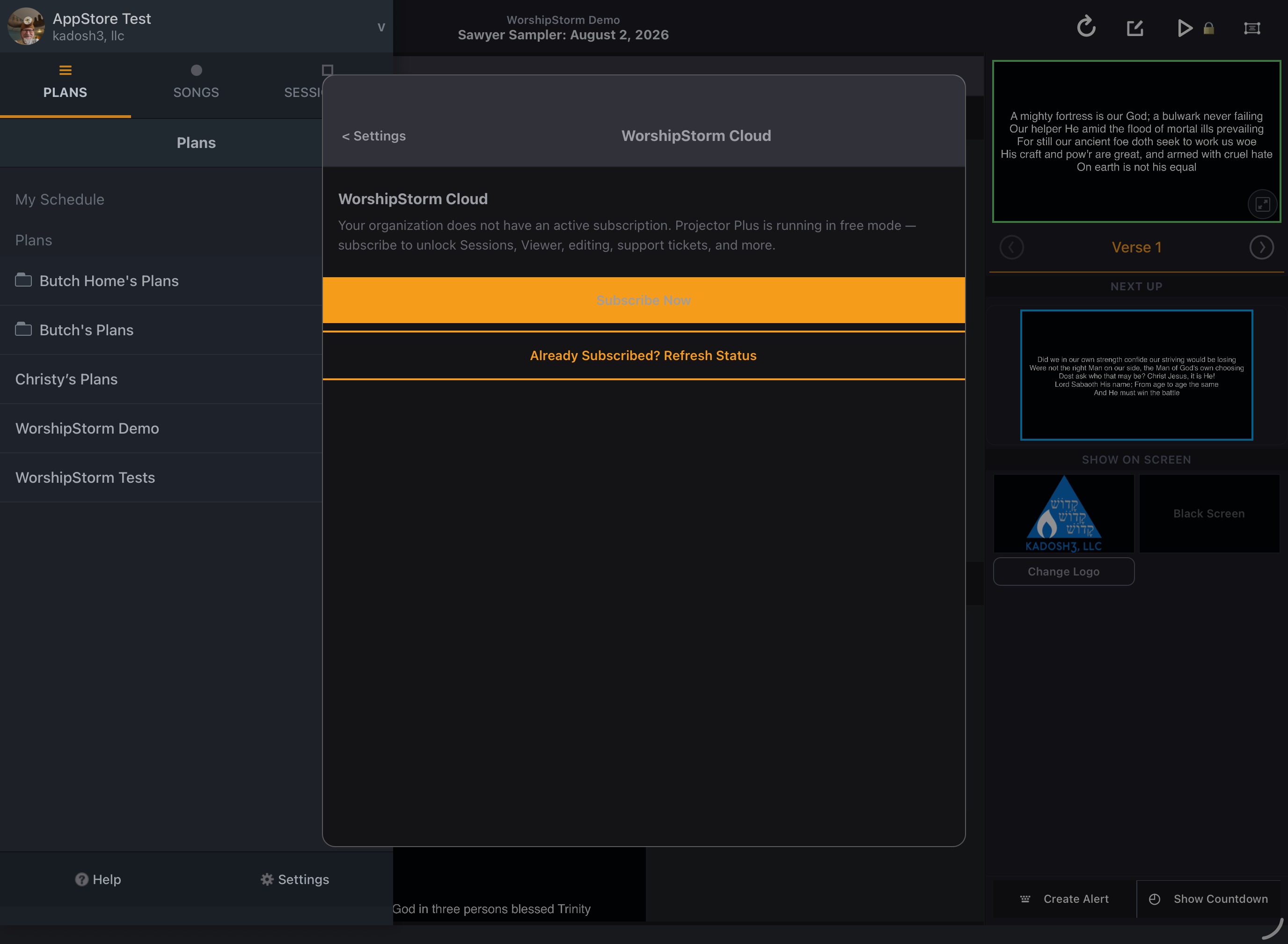Click the Verse 1 label
This screenshot has width=1288, height=944.
[1136, 247]
